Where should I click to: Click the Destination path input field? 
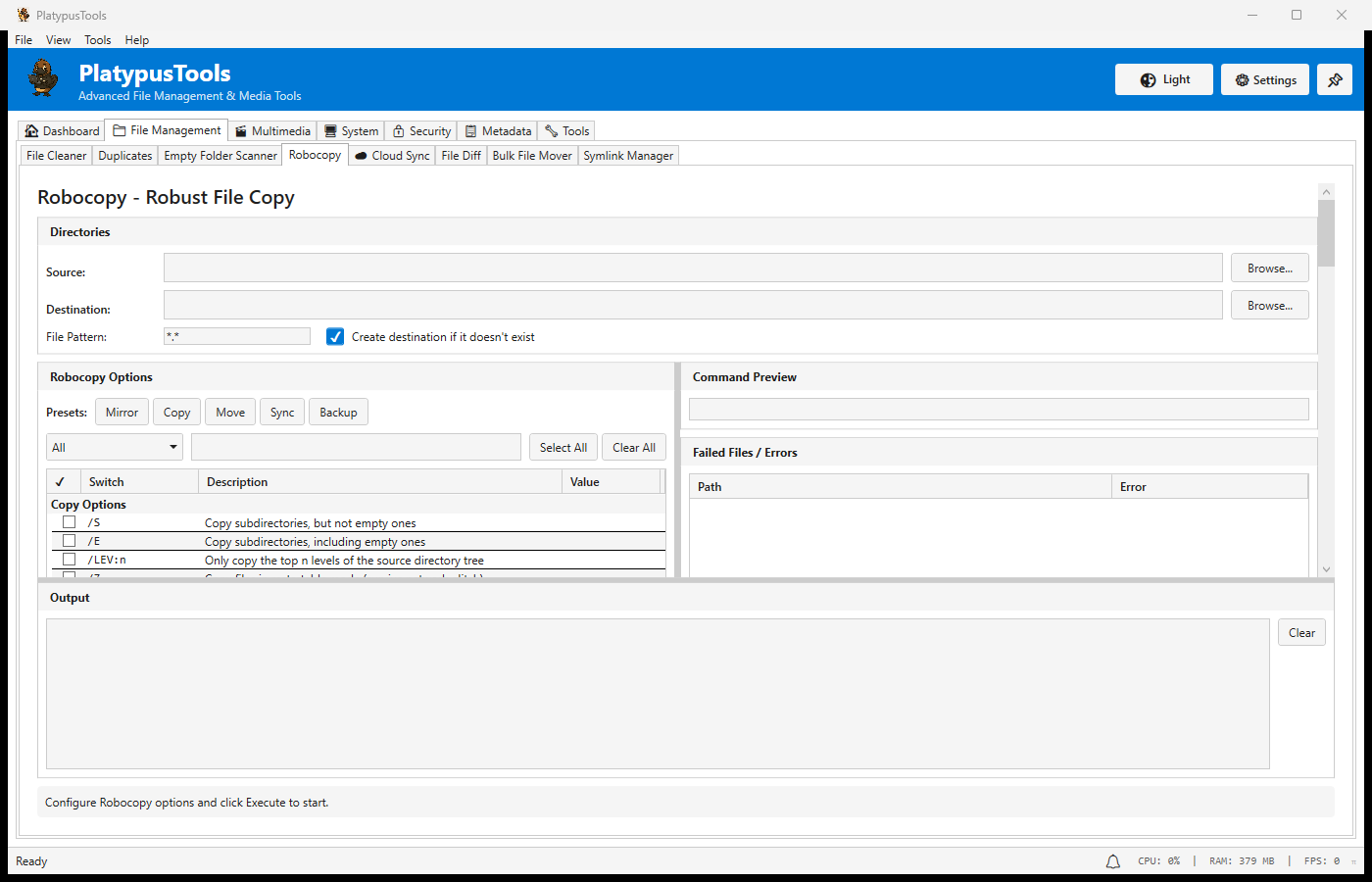[x=692, y=305]
